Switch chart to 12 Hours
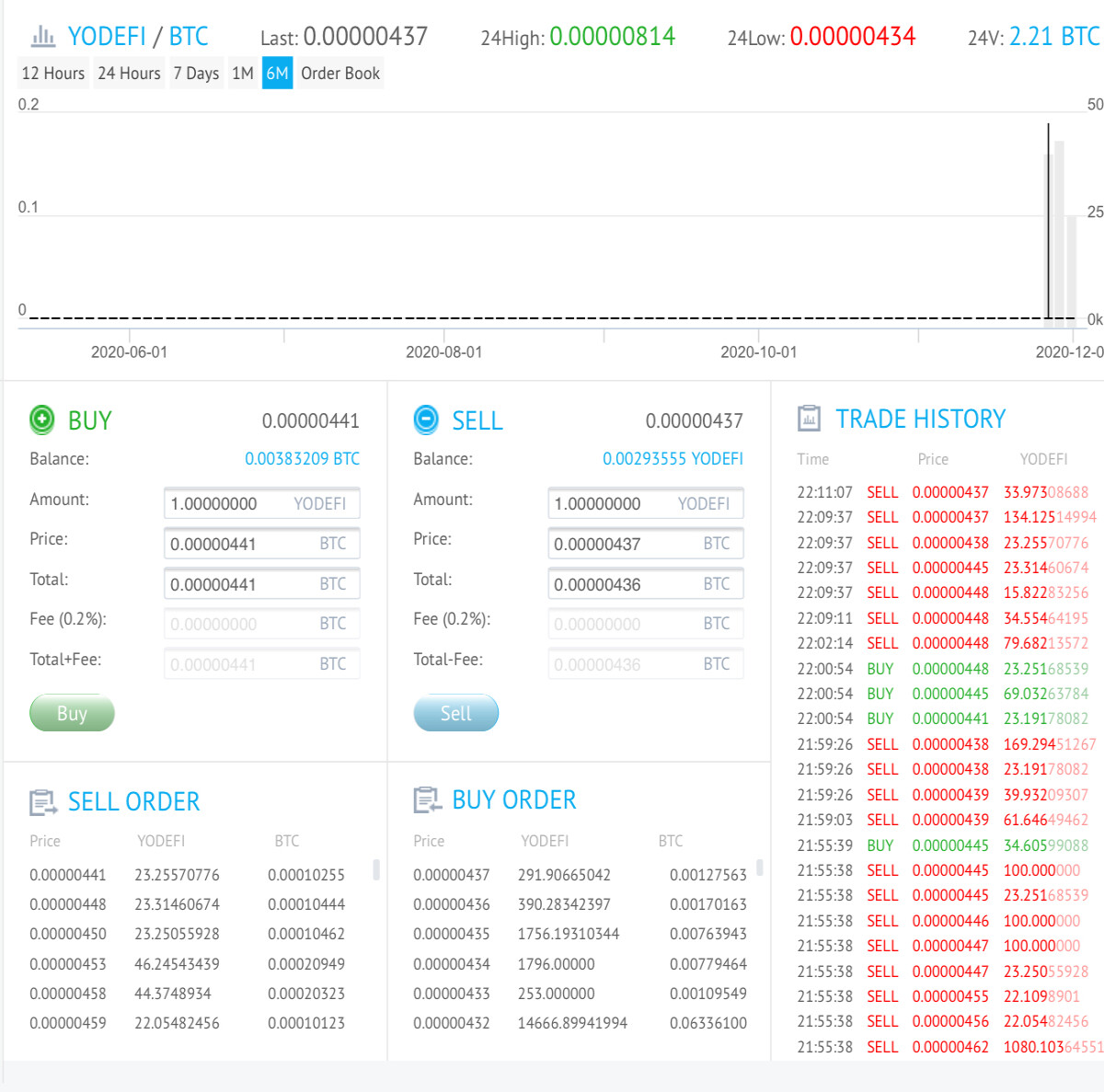 click(53, 74)
